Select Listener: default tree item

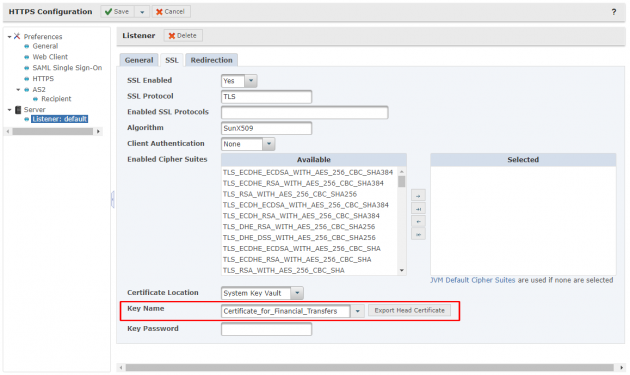pyautogui.click(x=59, y=119)
